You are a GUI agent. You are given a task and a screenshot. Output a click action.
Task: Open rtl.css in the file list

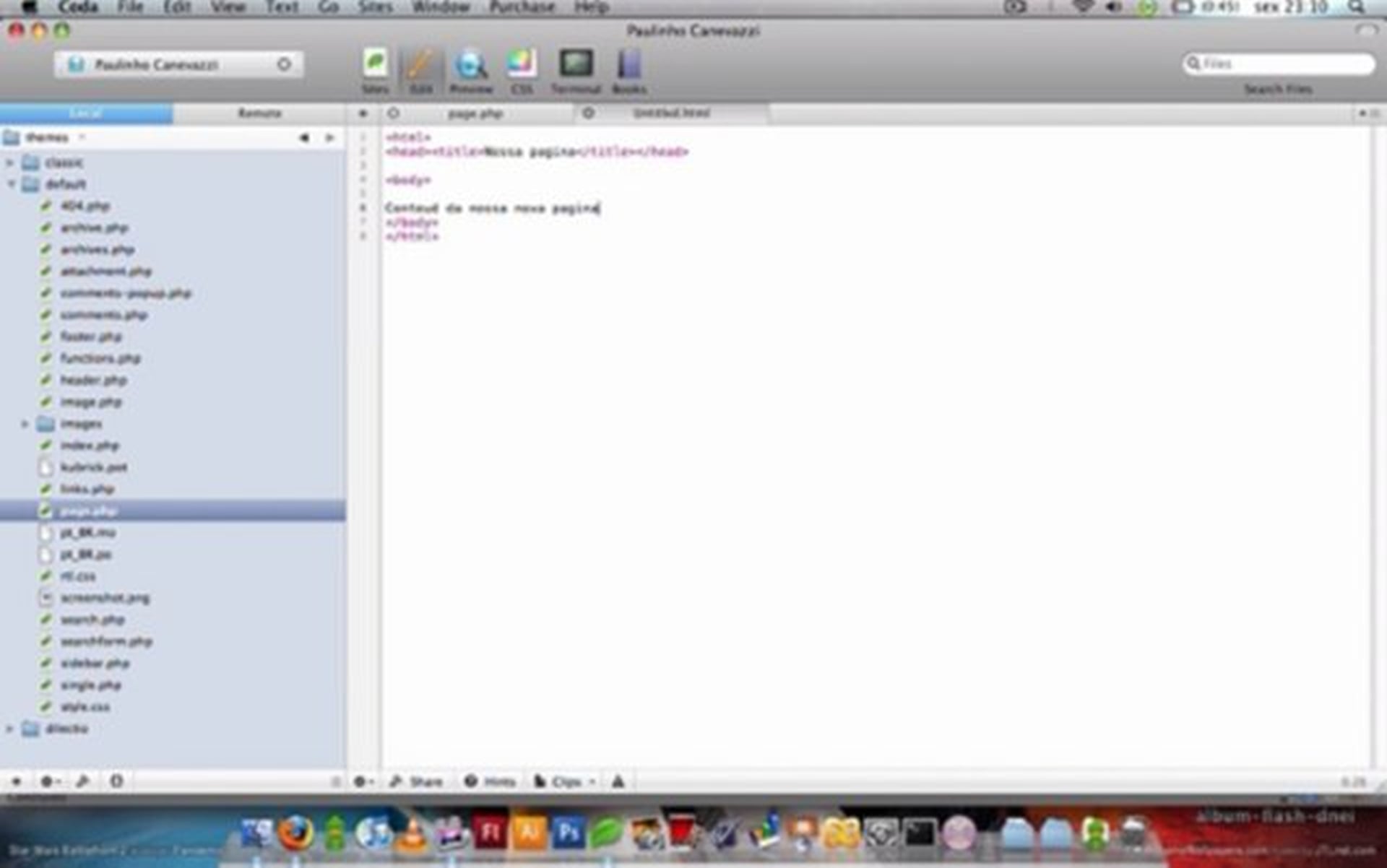77,576
